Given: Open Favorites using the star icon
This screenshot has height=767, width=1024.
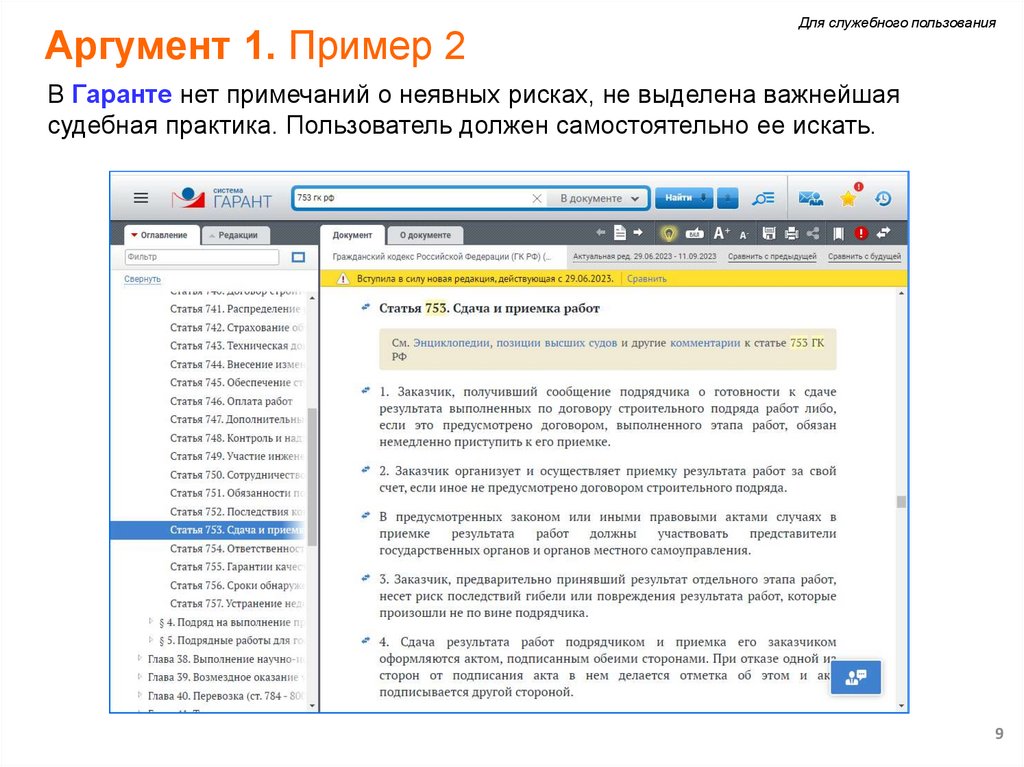Looking at the screenshot, I should click(847, 198).
